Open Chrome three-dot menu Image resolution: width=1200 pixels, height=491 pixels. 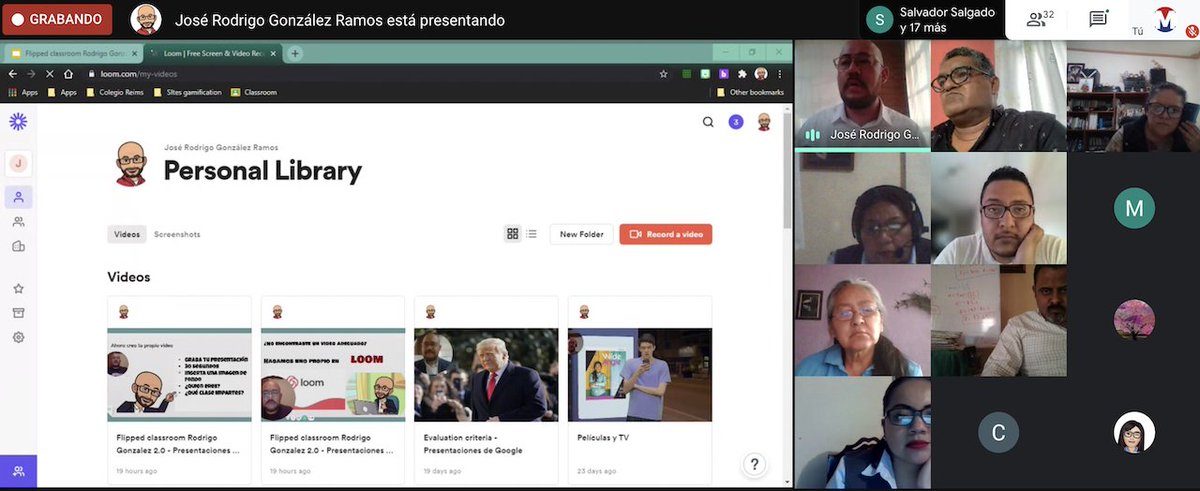point(779,74)
